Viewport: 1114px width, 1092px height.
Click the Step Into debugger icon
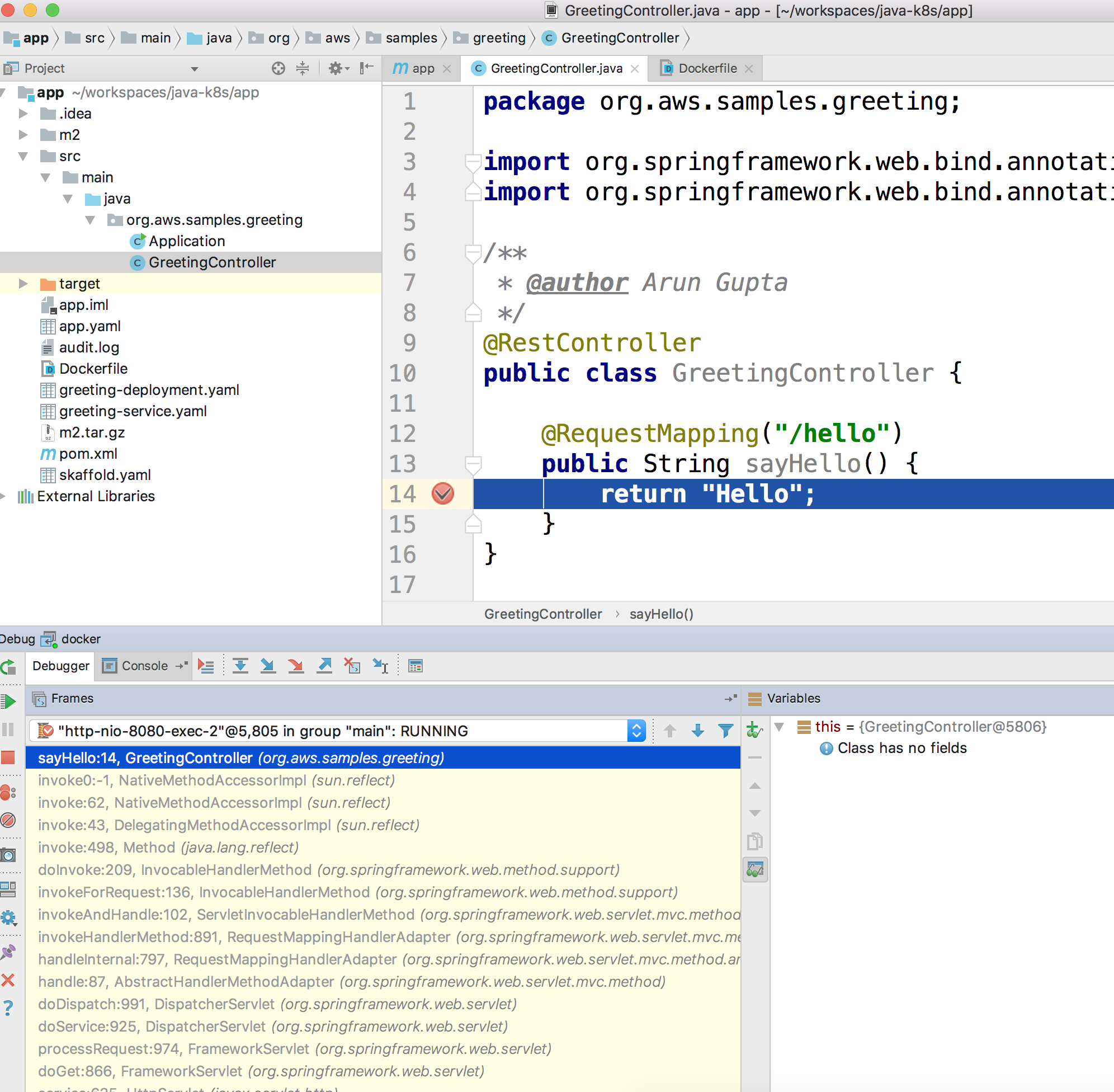click(268, 666)
